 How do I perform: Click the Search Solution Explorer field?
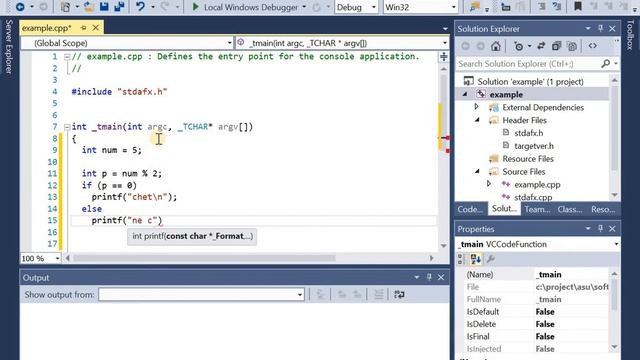pos(529,64)
